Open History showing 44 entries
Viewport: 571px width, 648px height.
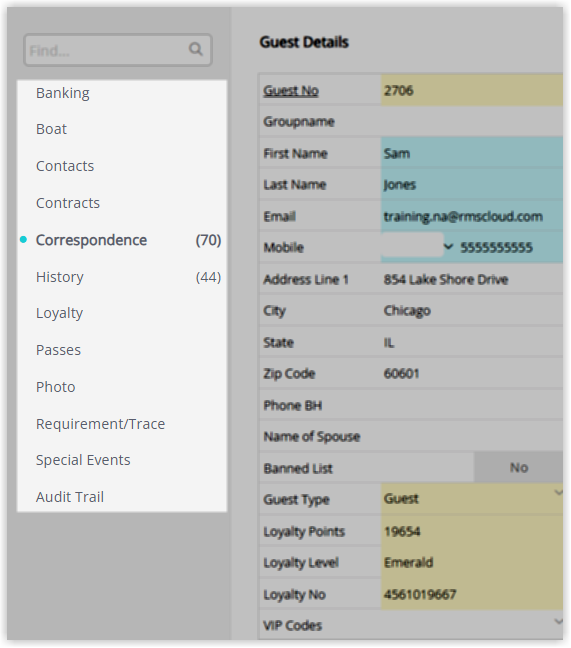122,277
